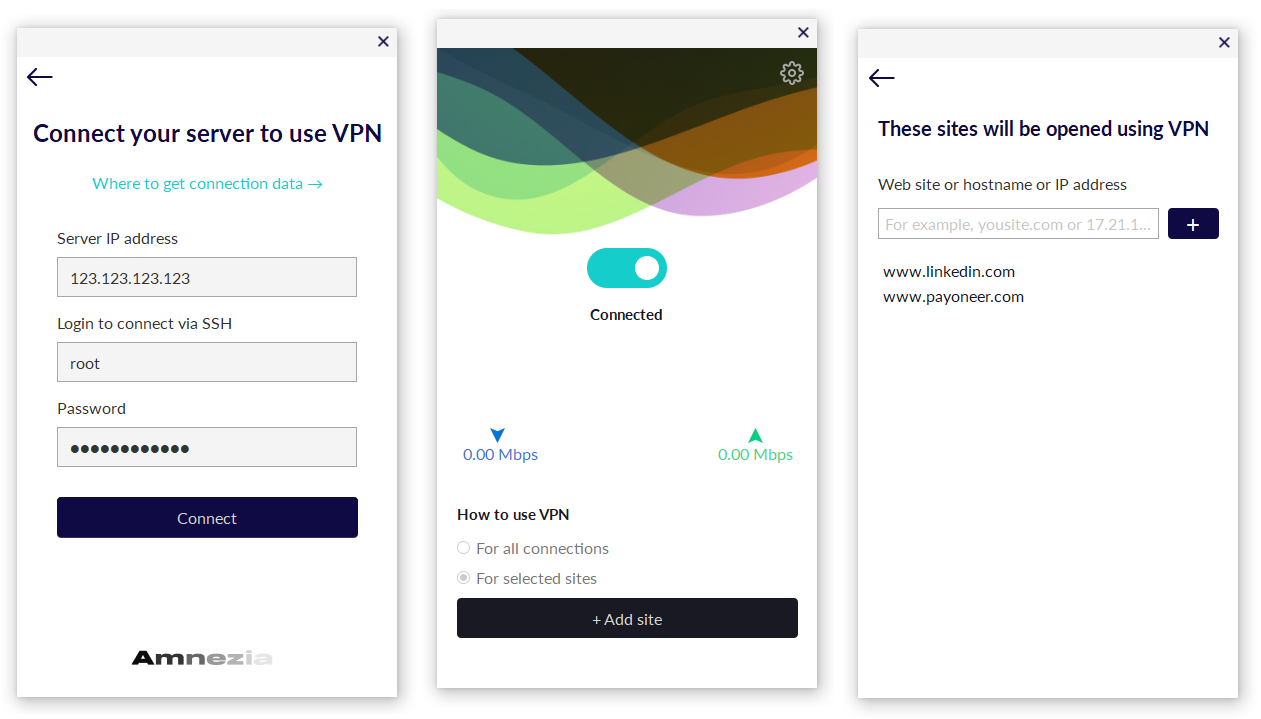Close the VPN Connected window
The height and width of the screenshot is (719, 1261).
coord(803,32)
